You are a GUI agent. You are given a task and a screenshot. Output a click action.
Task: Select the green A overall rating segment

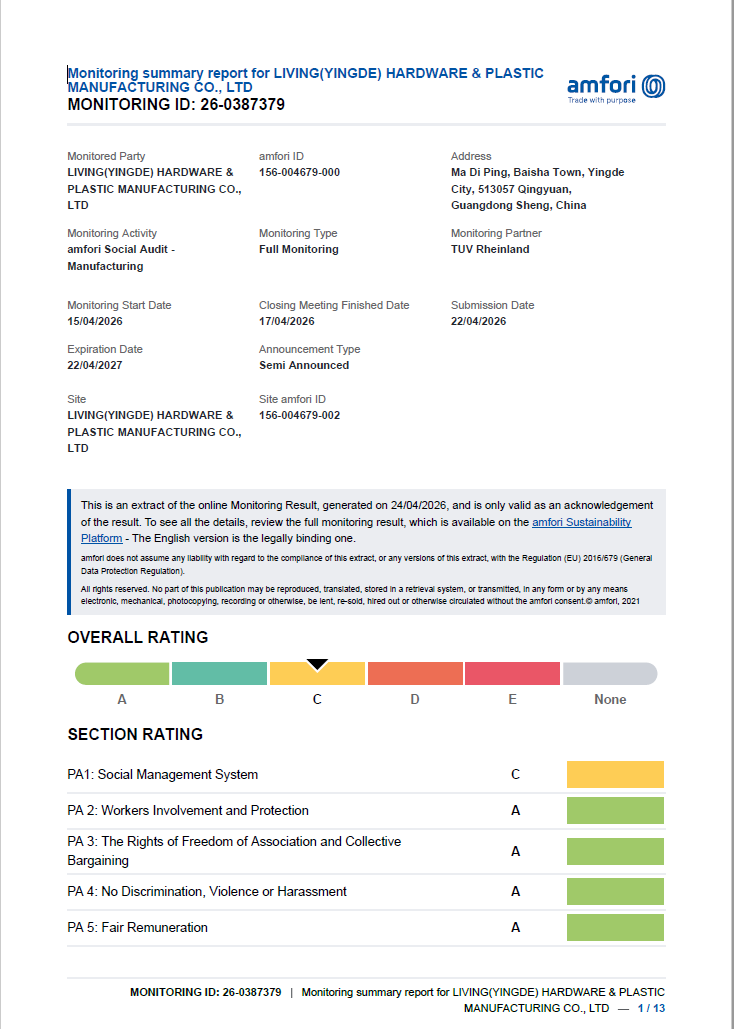pyautogui.click(x=122, y=673)
